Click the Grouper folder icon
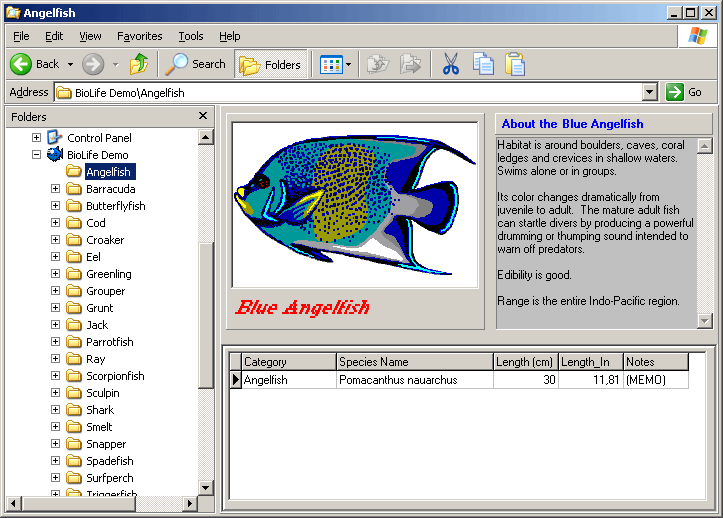 point(73,291)
